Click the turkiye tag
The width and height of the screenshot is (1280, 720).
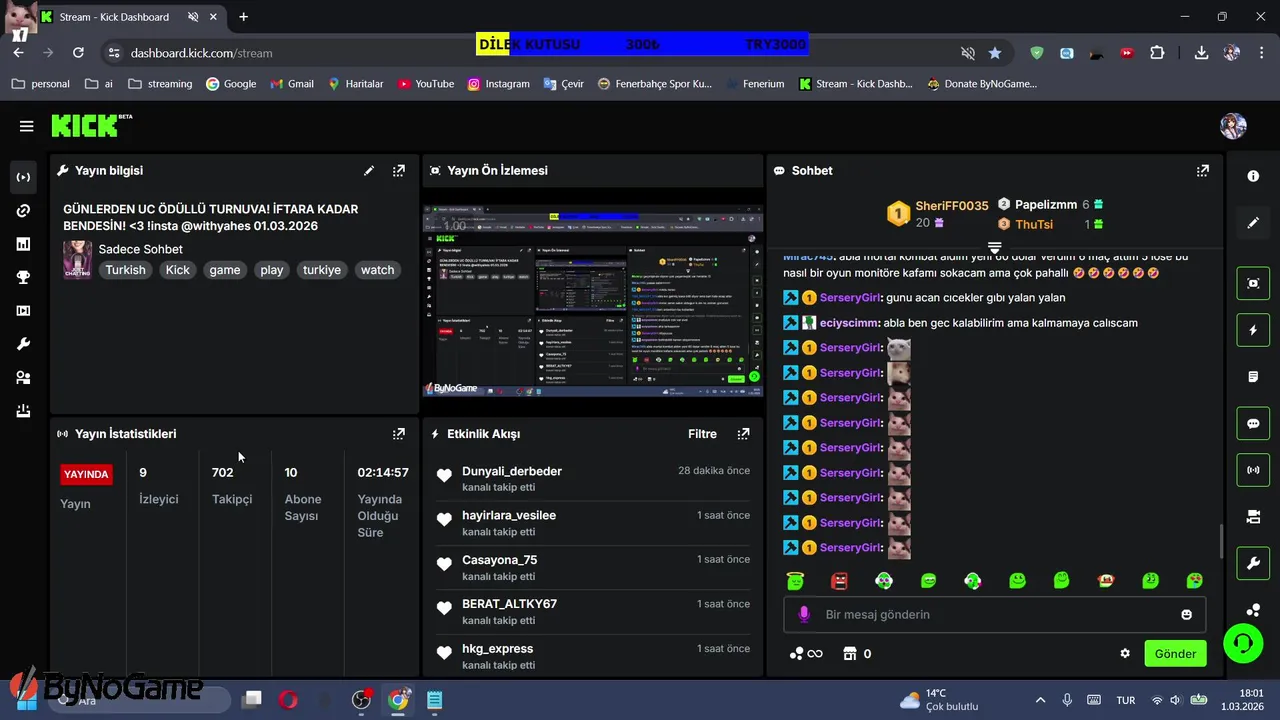point(322,270)
